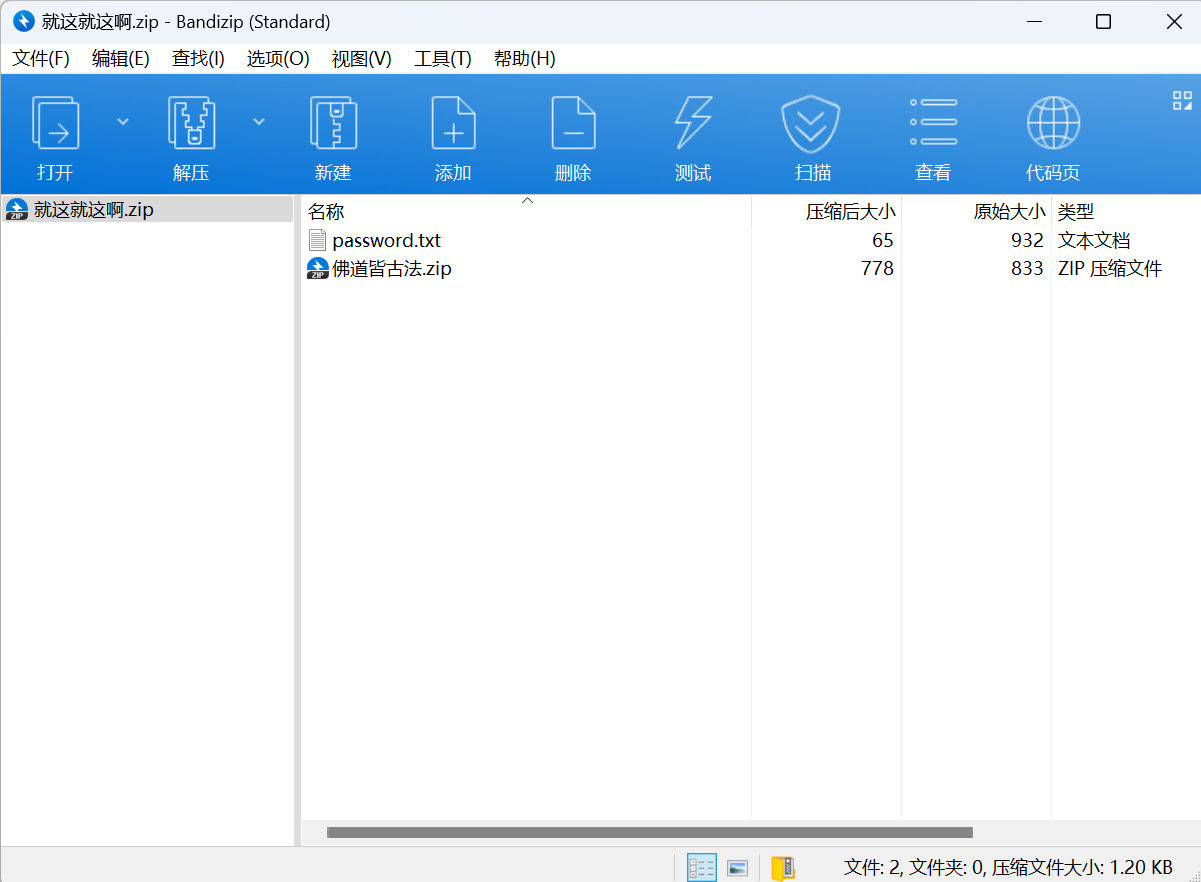Click the View (查看) list icon
The width and height of the screenshot is (1201, 882).
933,123
